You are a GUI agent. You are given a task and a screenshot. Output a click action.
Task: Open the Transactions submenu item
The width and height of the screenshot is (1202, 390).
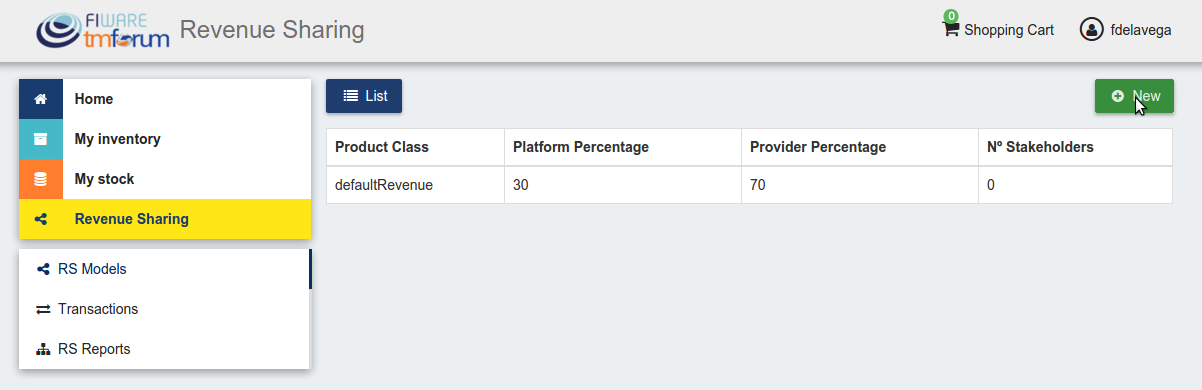pyautogui.click(x=165, y=309)
